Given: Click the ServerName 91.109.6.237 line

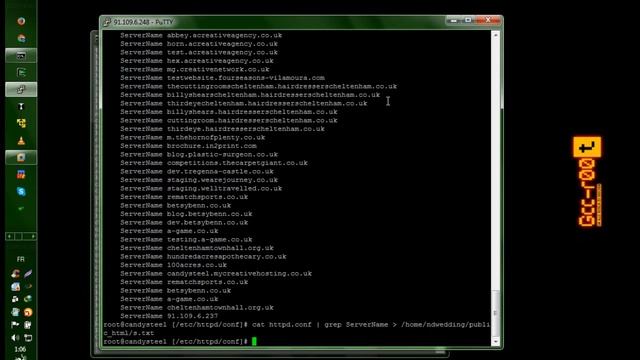Looking at the screenshot, I should tap(169, 316).
